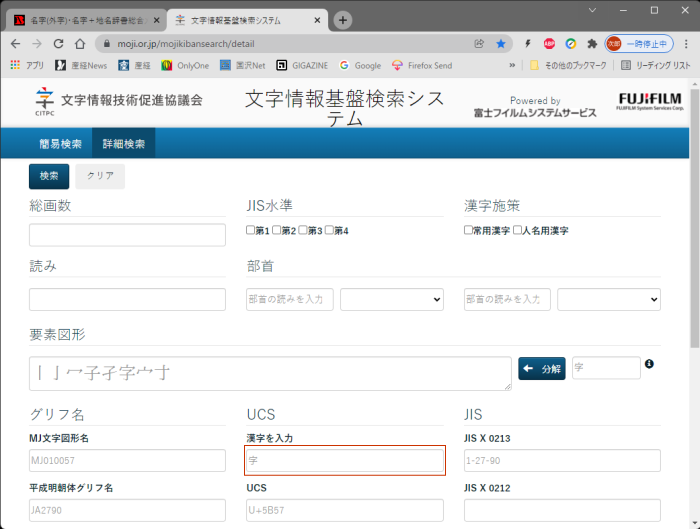The width and height of the screenshot is (700, 529).
Task: Check the 第1 JIS水準 checkbox
Action: coord(251,230)
